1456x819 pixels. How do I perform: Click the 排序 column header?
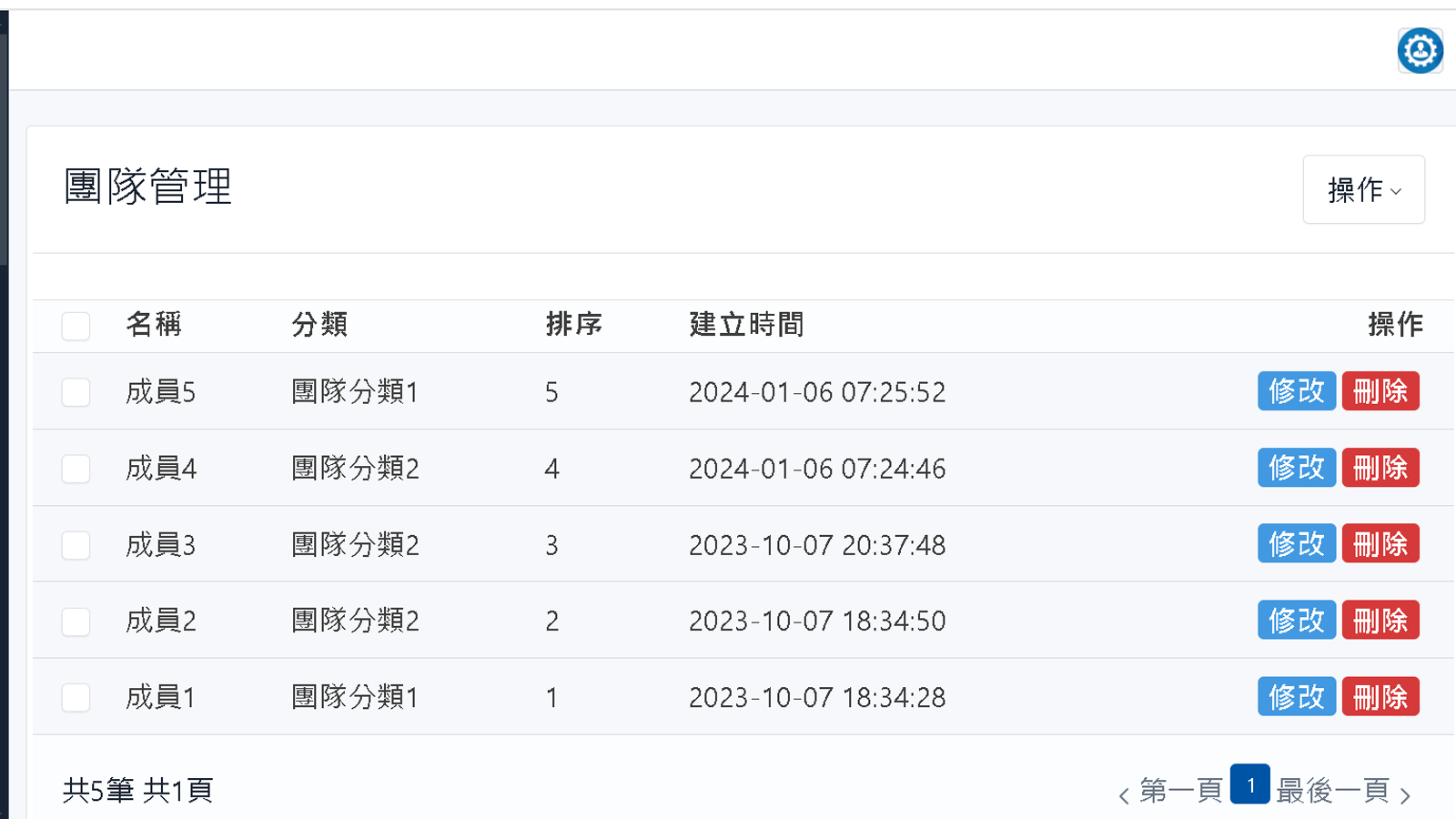[x=573, y=324]
